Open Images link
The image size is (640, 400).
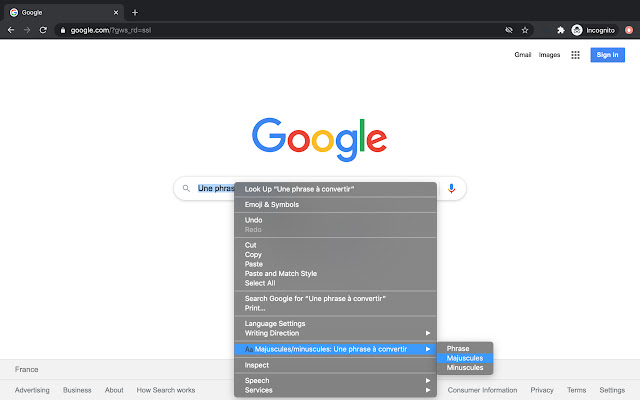tap(549, 55)
